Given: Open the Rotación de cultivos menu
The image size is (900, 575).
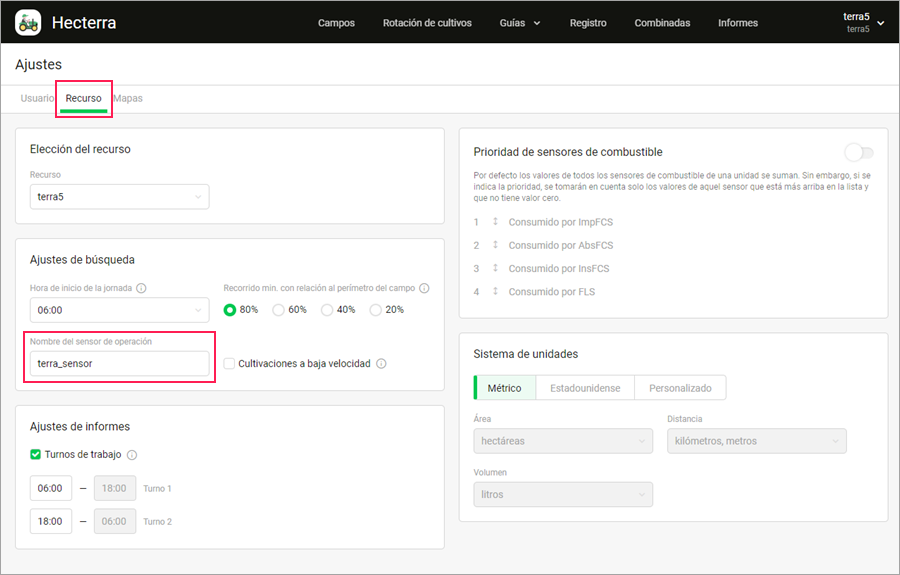Looking at the screenshot, I should tap(427, 23).
